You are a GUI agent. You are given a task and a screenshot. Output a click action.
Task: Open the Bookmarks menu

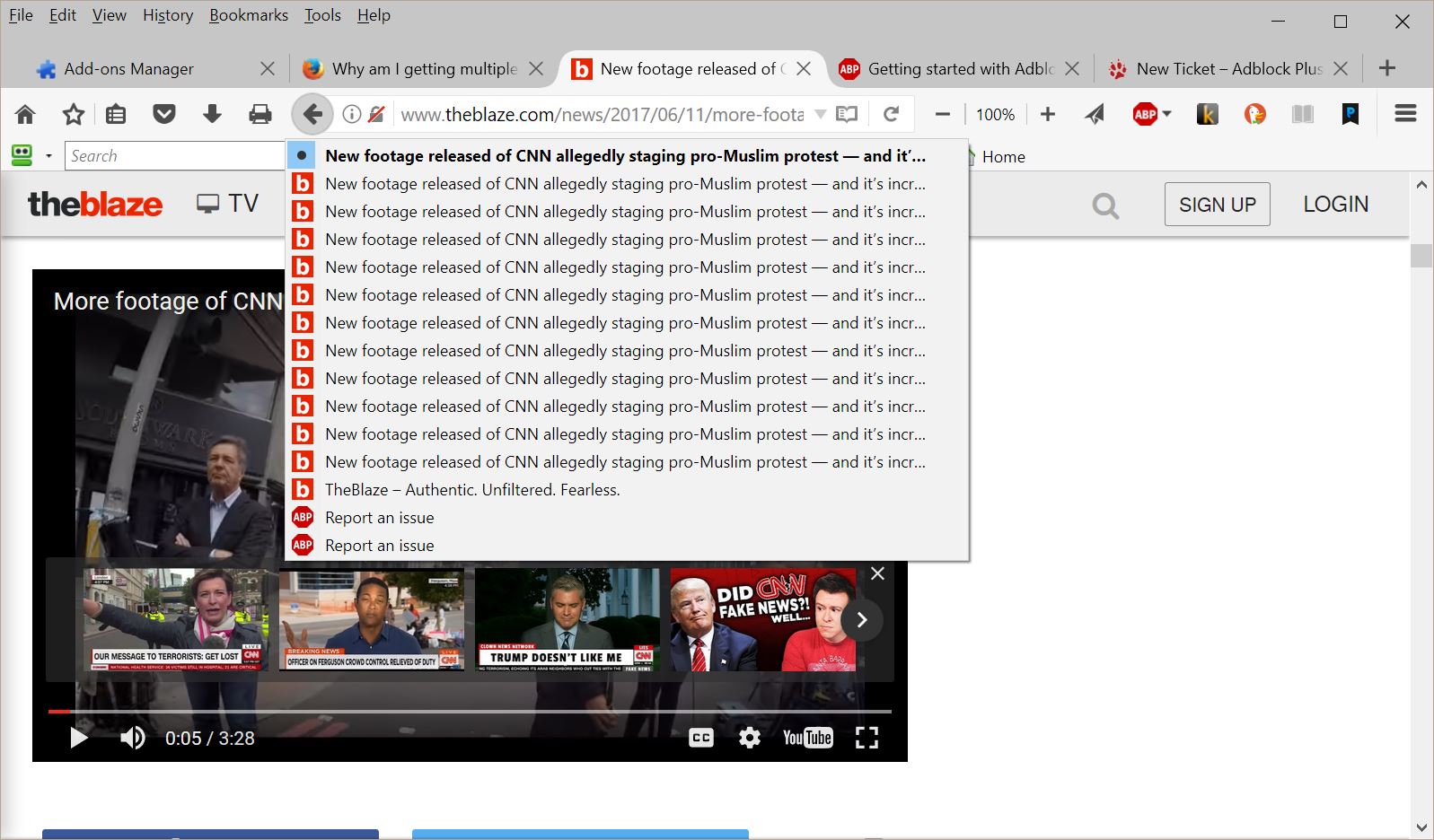pyautogui.click(x=249, y=15)
